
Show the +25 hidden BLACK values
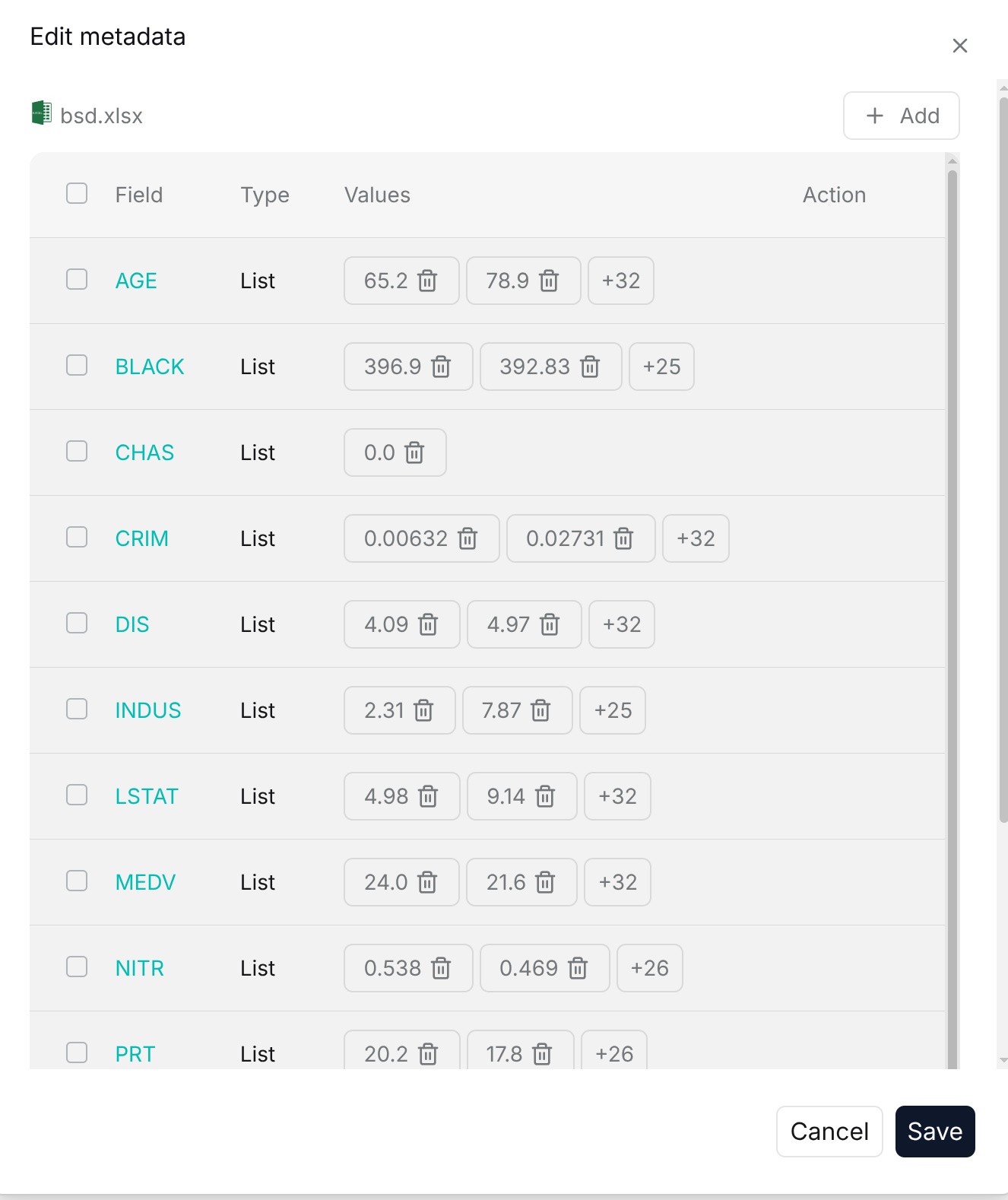tap(662, 367)
